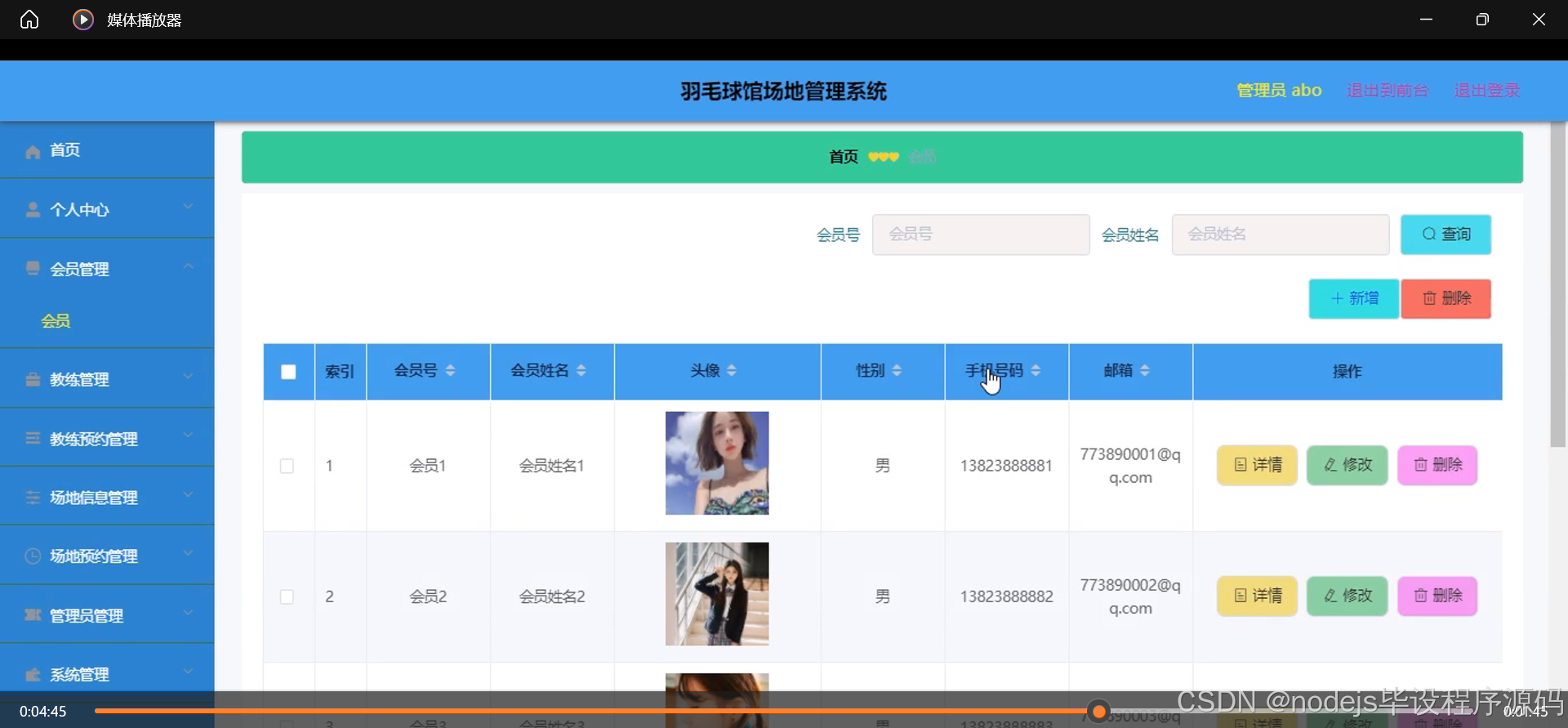Tick the select-all checkbox in table header
The height and width of the screenshot is (728, 1568).
click(288, 372)
